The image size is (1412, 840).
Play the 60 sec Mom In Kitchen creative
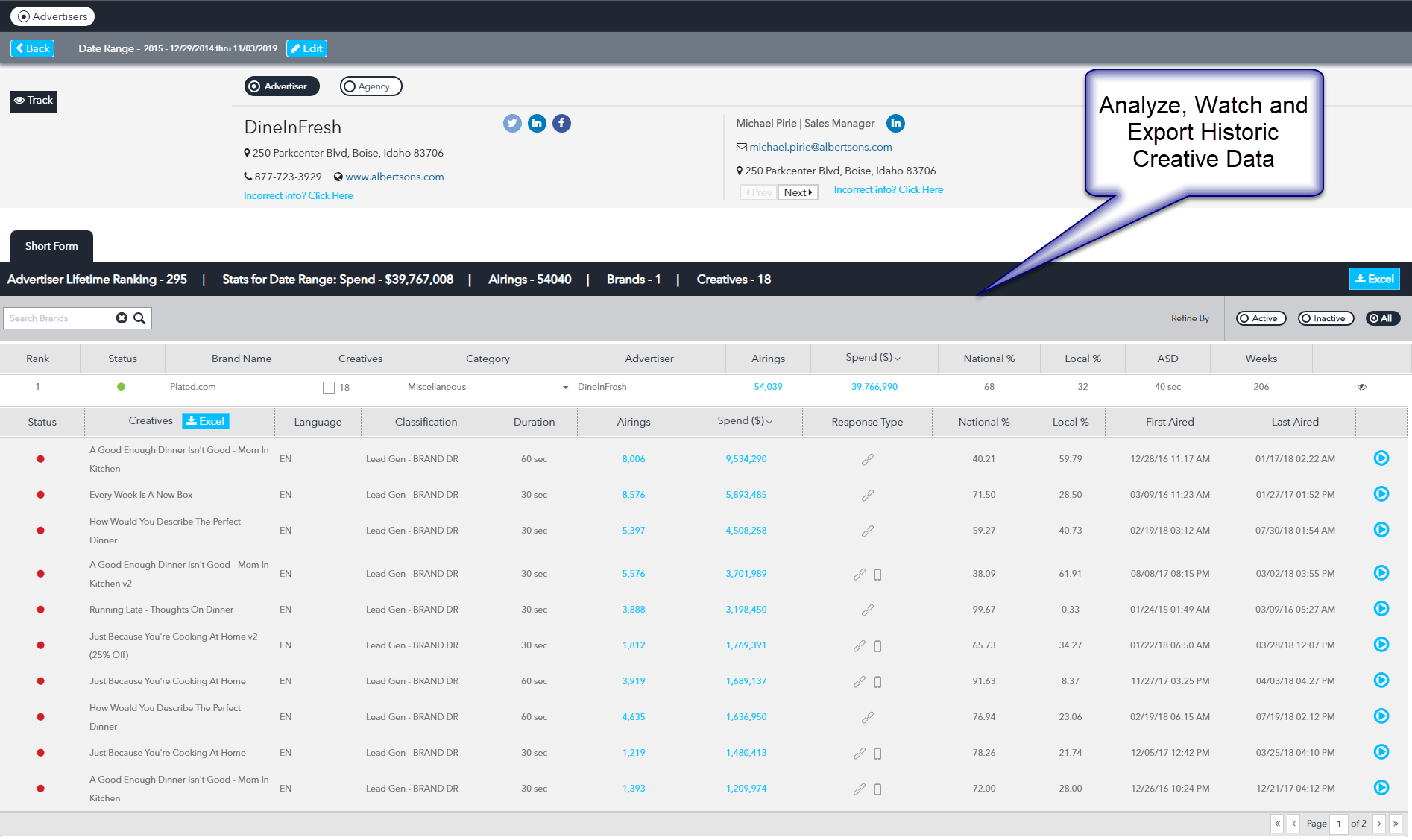(1381, 458)
